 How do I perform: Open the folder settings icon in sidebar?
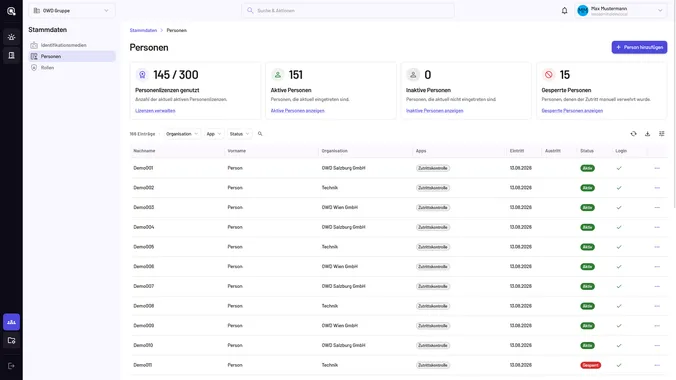11,340
